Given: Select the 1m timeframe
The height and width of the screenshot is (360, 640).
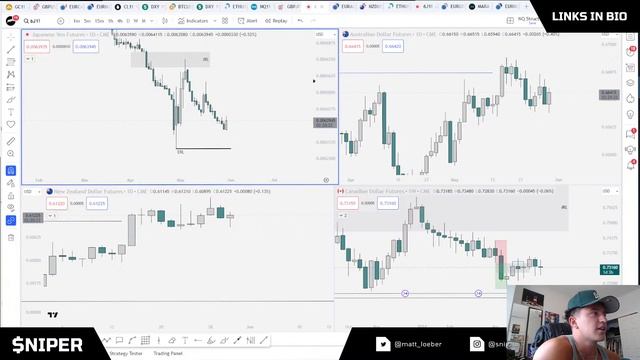Looking at the screenshot, I should point(77,21).
